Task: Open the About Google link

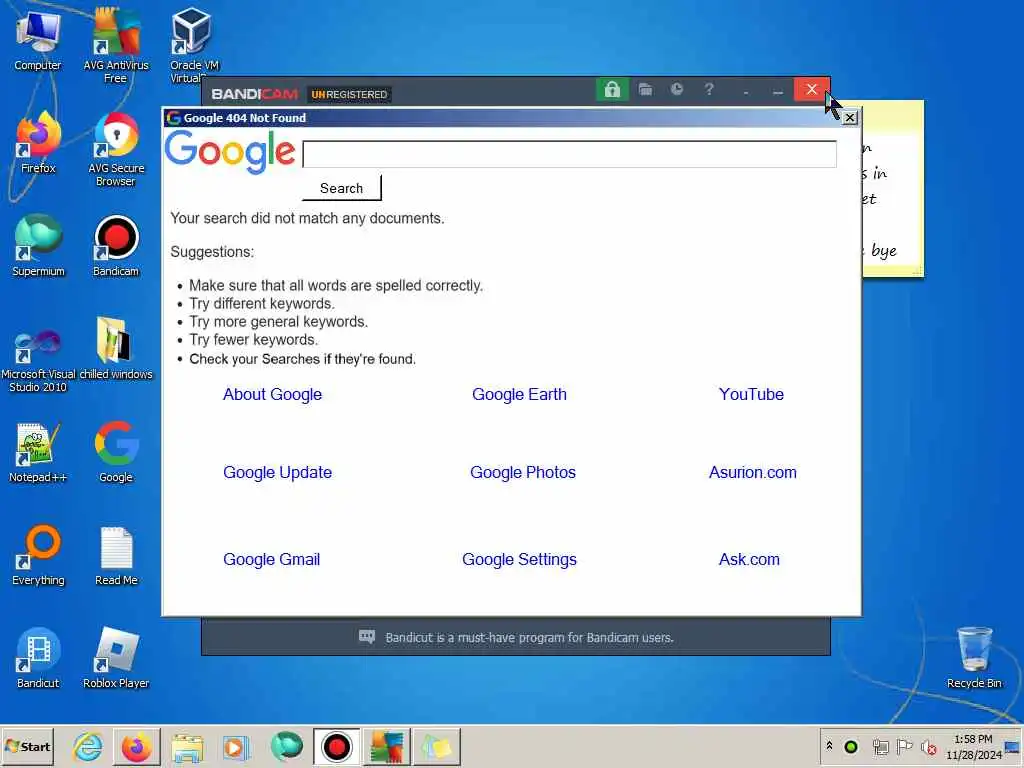Action: point(272,394)
